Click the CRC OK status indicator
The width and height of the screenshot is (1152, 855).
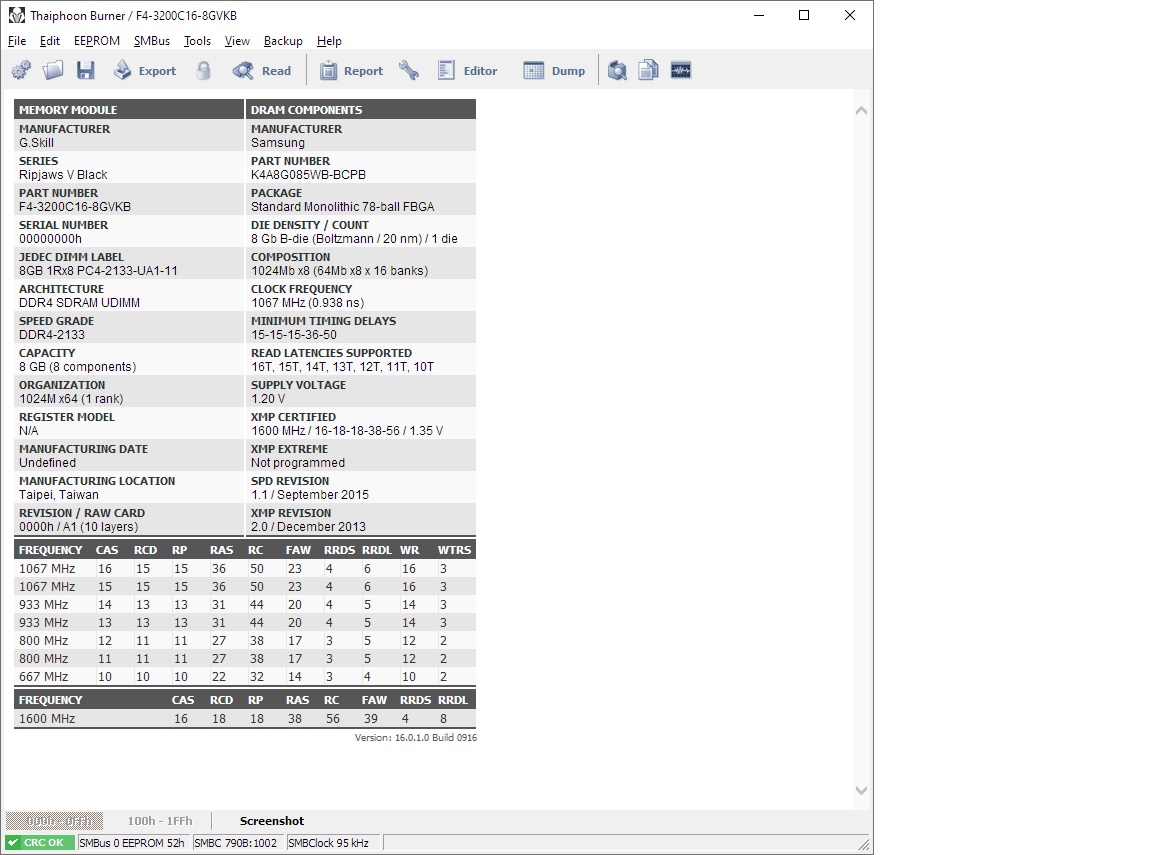click(40, 843)
